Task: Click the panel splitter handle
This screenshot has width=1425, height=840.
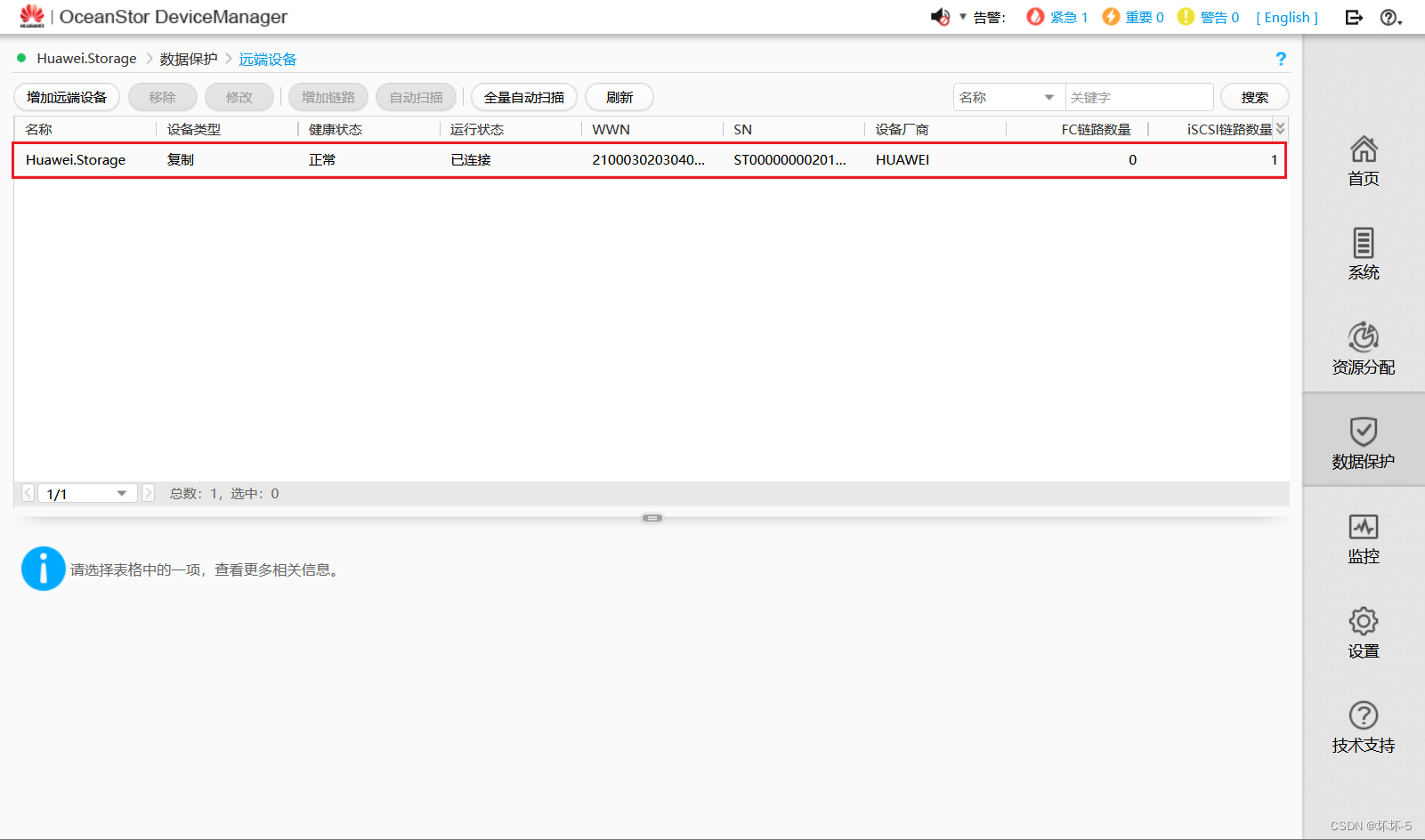Action: pos(652,518)
